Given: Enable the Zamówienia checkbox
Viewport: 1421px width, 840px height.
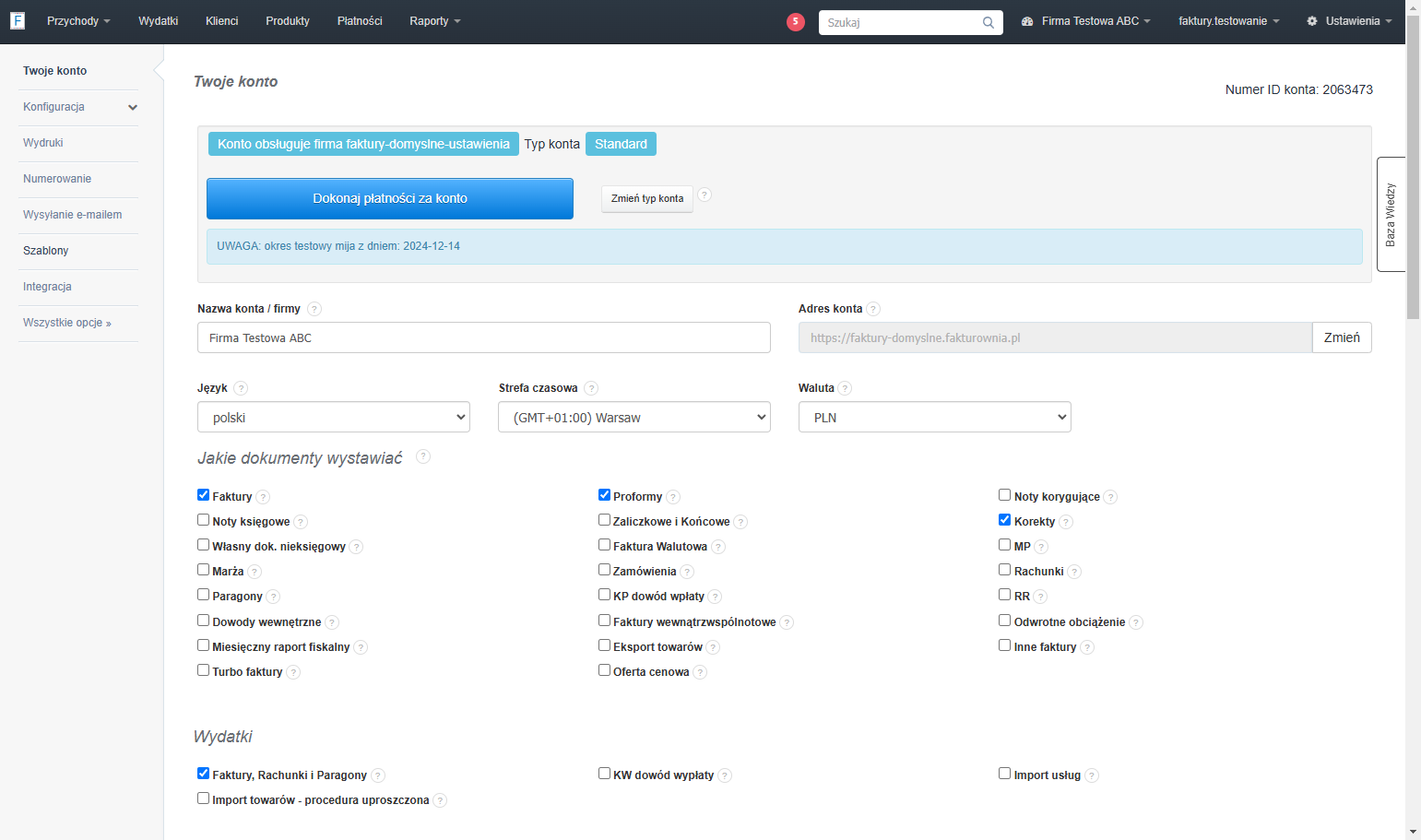Looking at the screenshot, I should coord(605,570).
